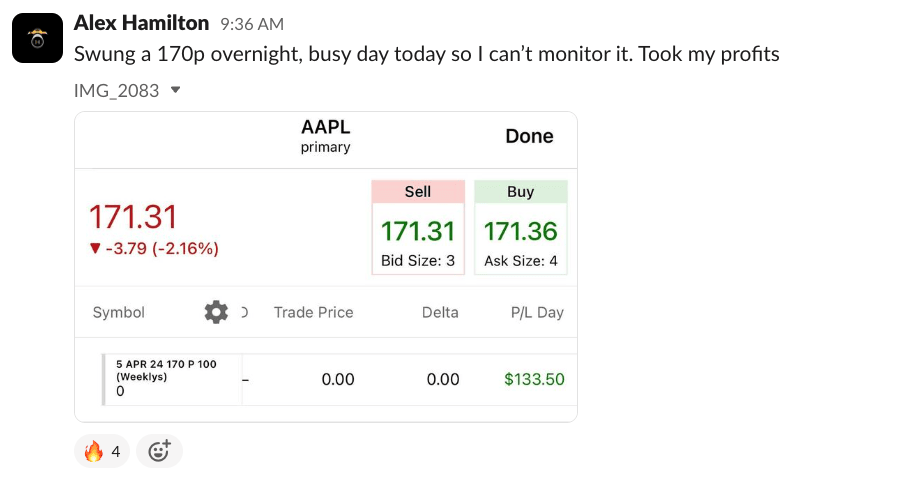The image size is (922, 478).
Task: Select the 171.36 ask price box
Action: coord(520,240)
